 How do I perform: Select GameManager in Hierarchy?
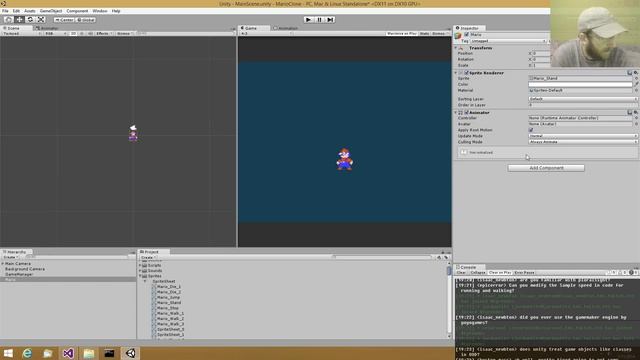pyautogui.click(x=19, y=275)
